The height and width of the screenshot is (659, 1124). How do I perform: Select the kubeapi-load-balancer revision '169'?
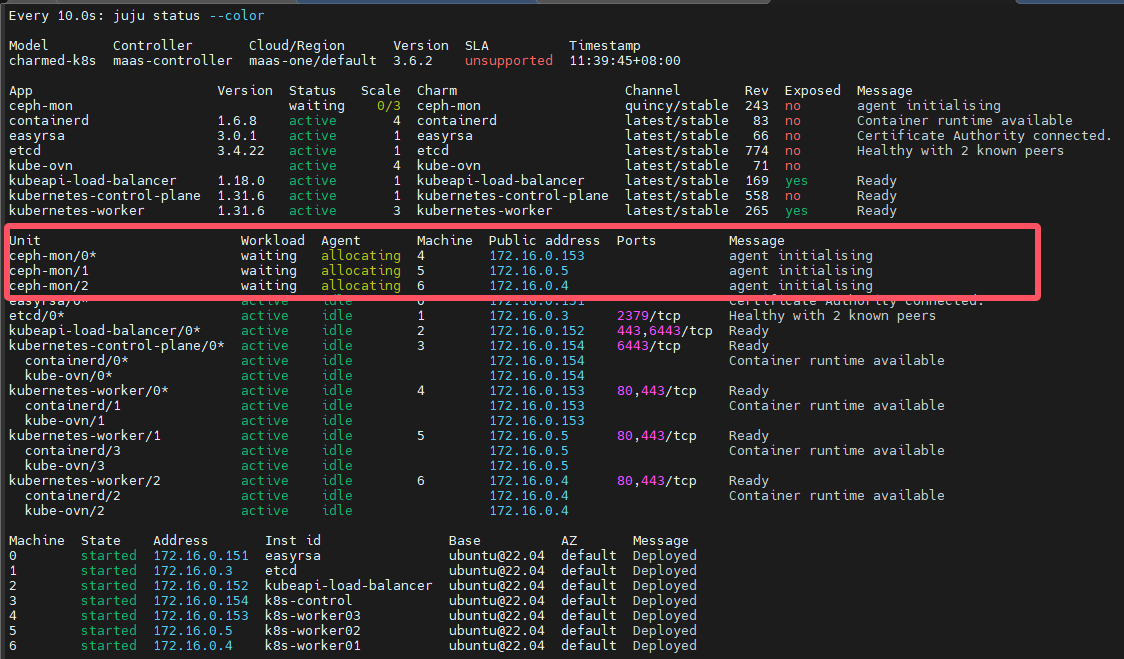[756, 181]
